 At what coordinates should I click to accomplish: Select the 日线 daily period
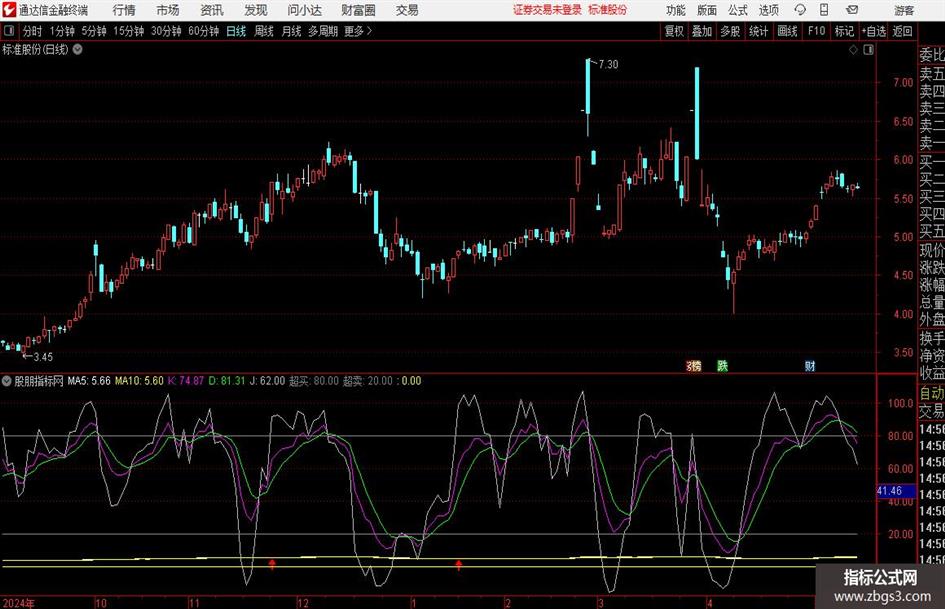(x=236, y=31)
